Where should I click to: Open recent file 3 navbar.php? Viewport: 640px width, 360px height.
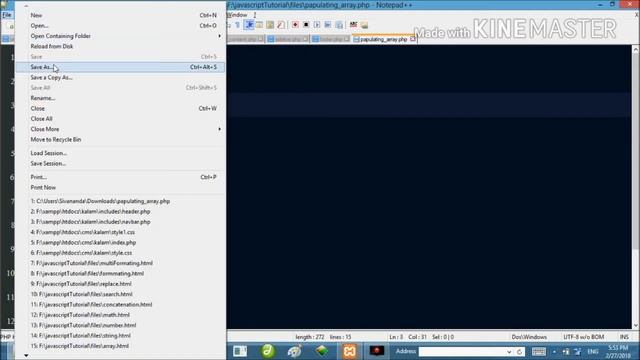pyautogui.click(x=120, y=222)
